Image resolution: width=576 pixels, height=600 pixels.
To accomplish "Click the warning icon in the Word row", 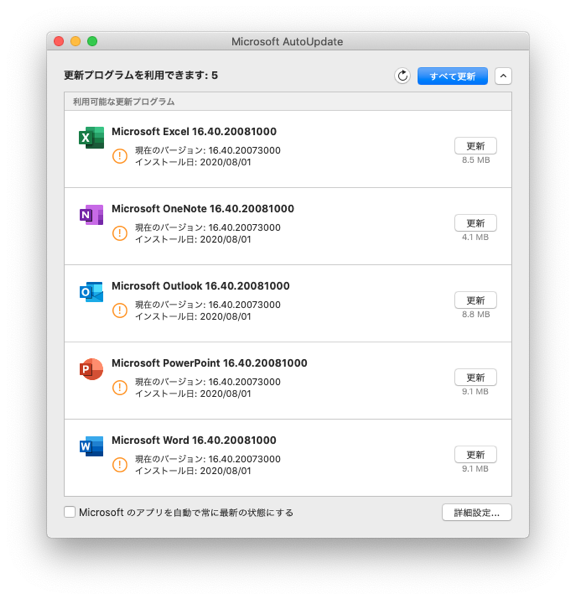I will tap(120, 465).
